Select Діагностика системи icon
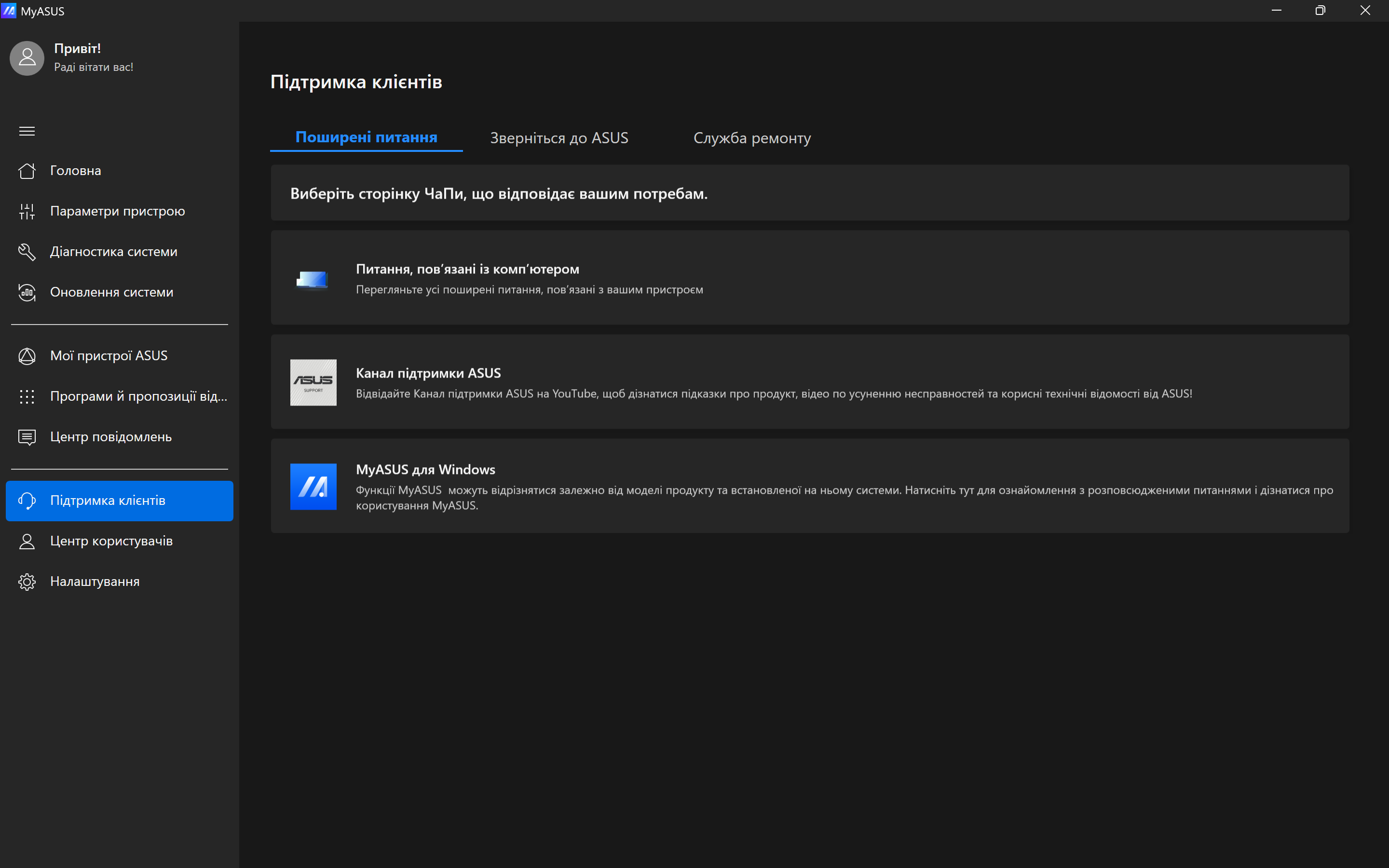This screenshot has width=1389, height=868. pos(27,251)
